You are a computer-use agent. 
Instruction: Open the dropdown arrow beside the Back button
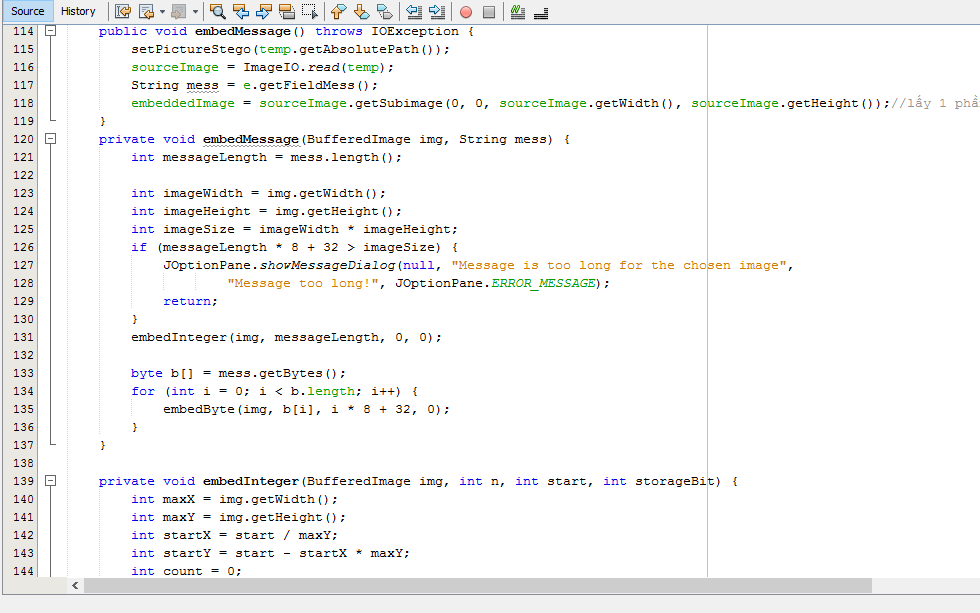click(x=162, y=12)
